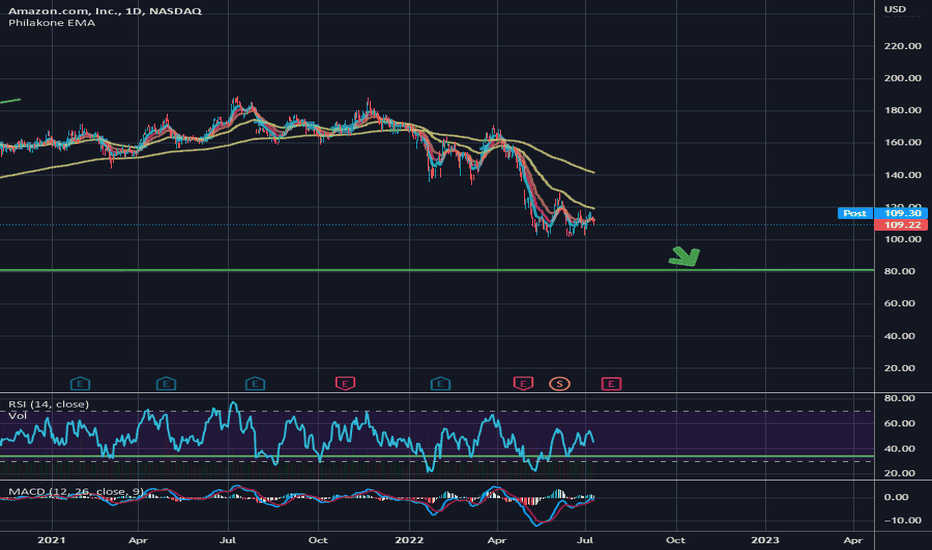The image size is (932, 550).
Task: Click the Jul label in 2022
Action: tap(585, 540)
